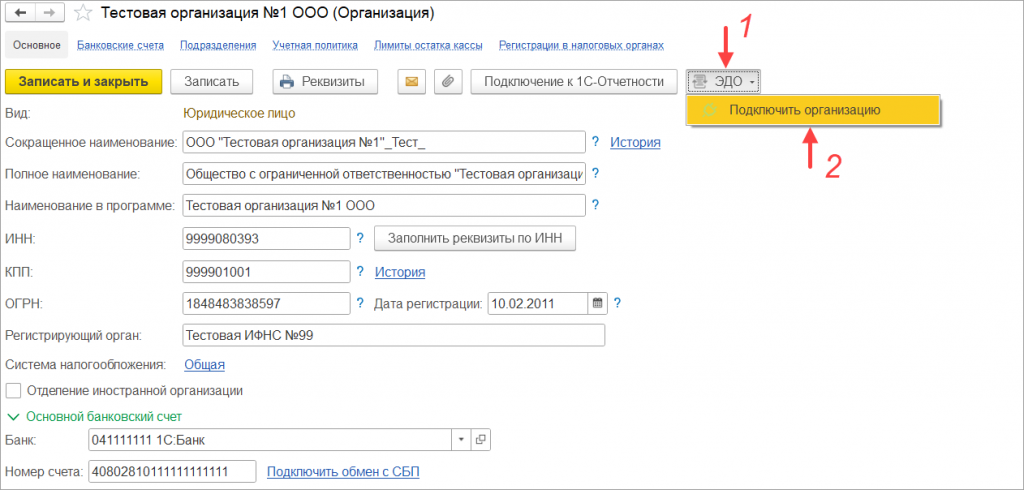
Task: Open the Подключить обмен с СБП link
Action: (343, 471)
